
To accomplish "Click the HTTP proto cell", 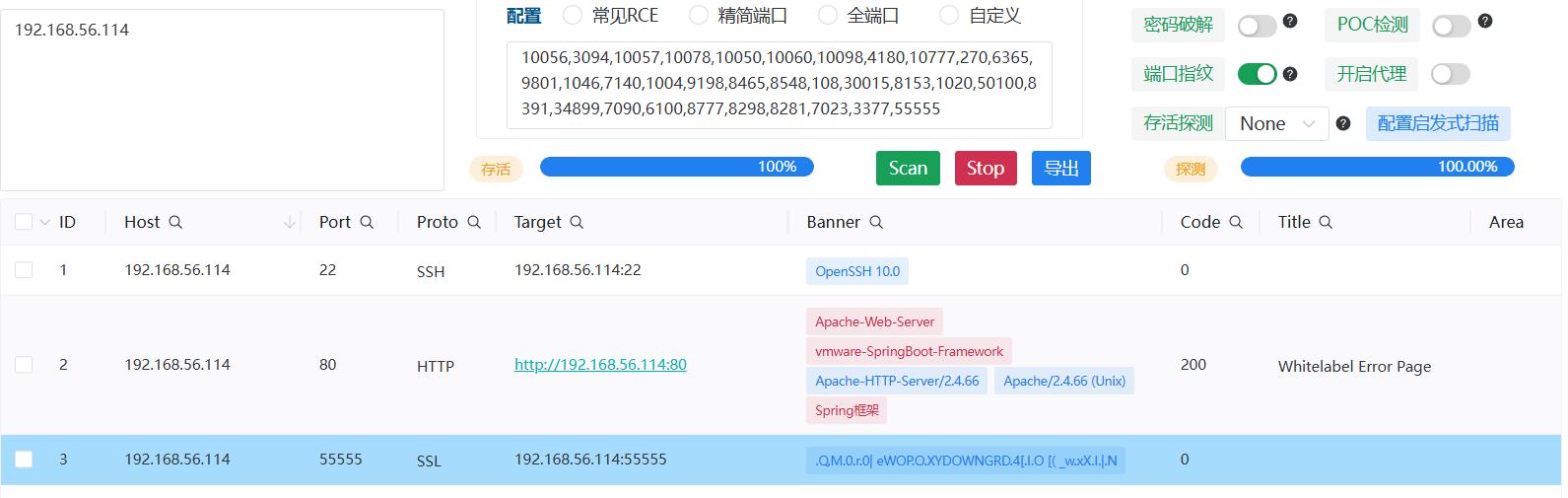I will [436, 366].
